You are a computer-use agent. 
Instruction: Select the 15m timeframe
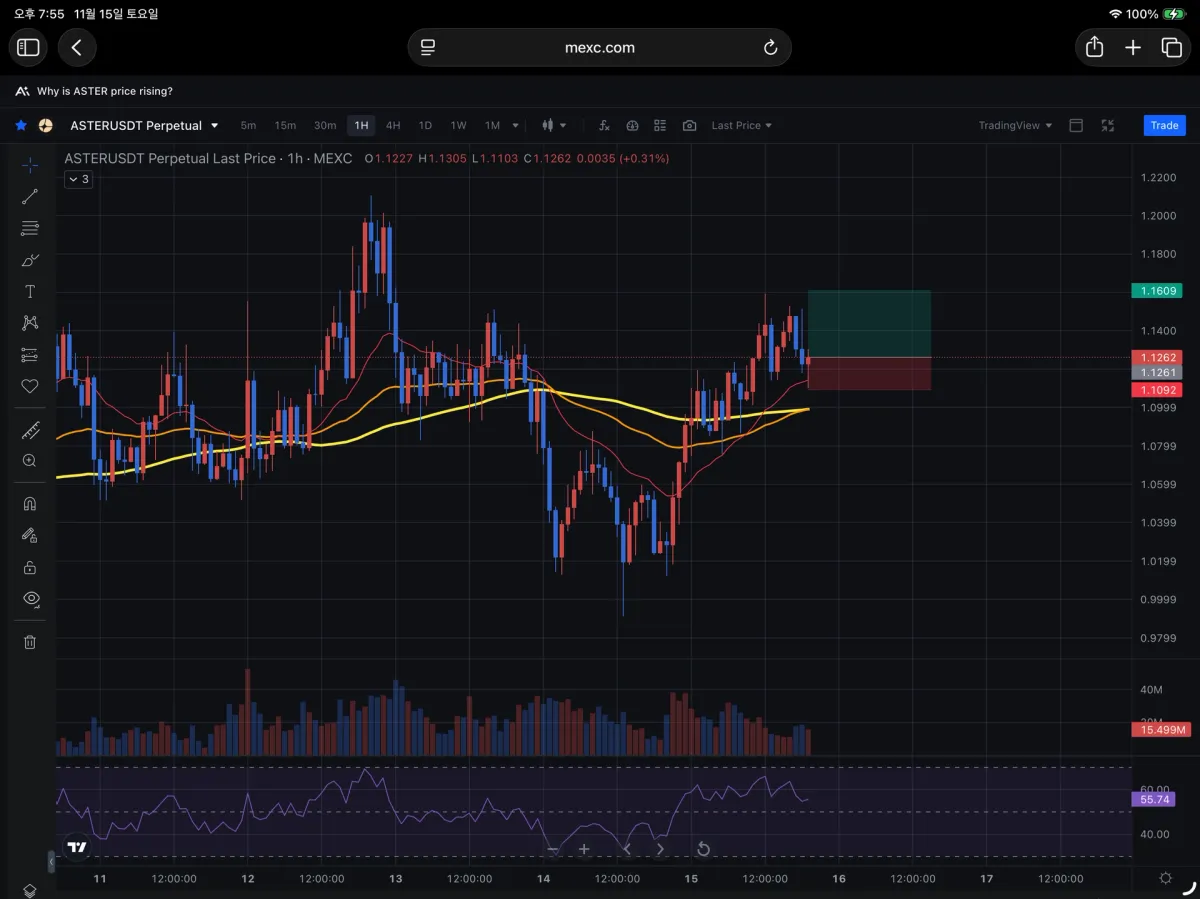pyautogui.click(x=285, y=126)
